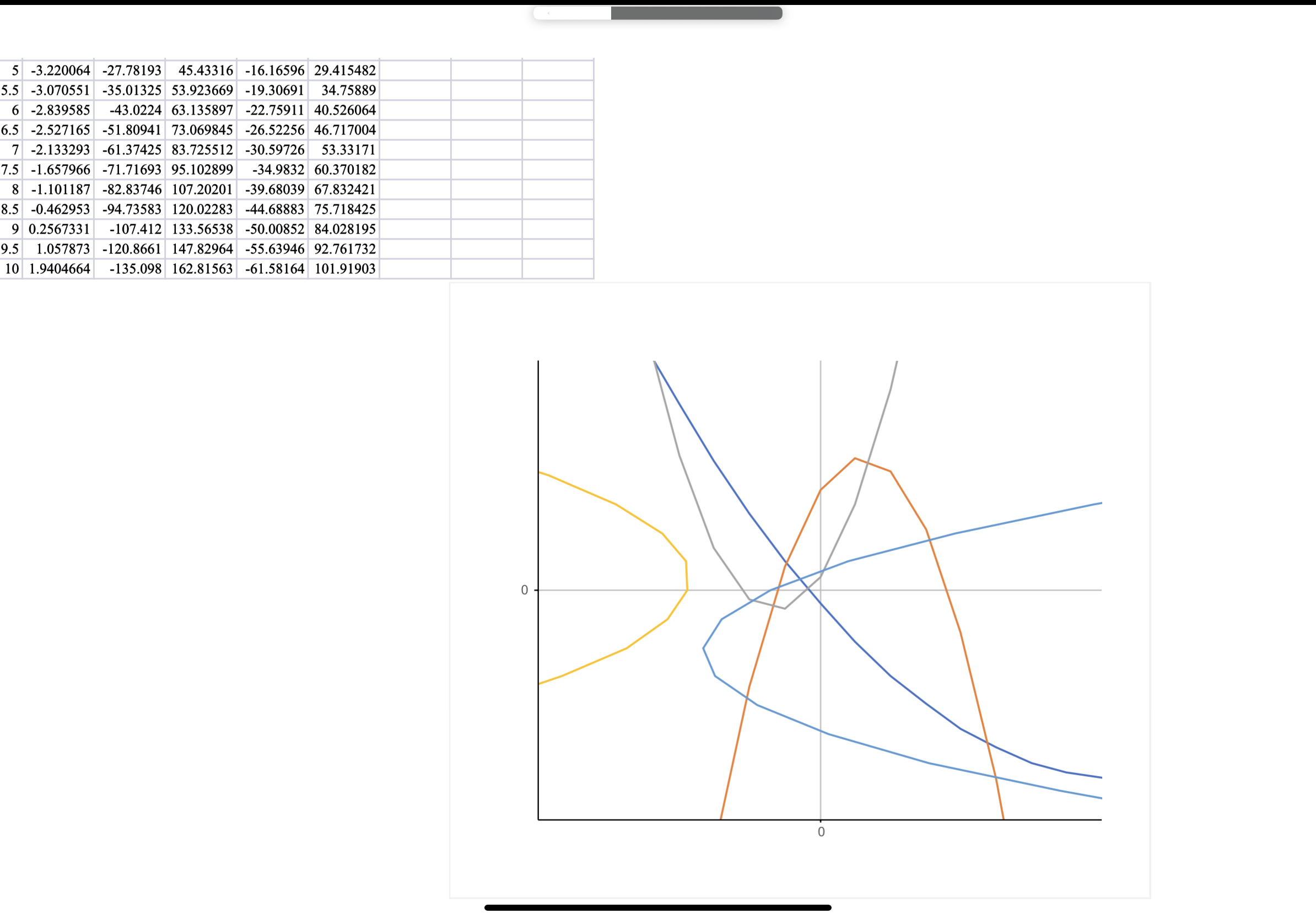Click cell with value 0.2567331
Screen dimensions: 1316x919
pos(59,229)
